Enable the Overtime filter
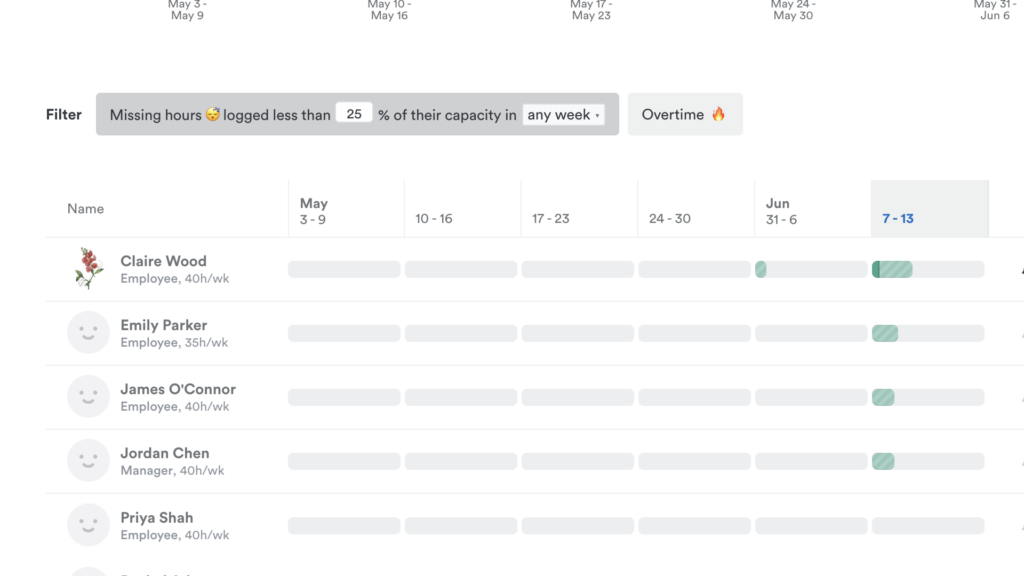 (684, 114)
